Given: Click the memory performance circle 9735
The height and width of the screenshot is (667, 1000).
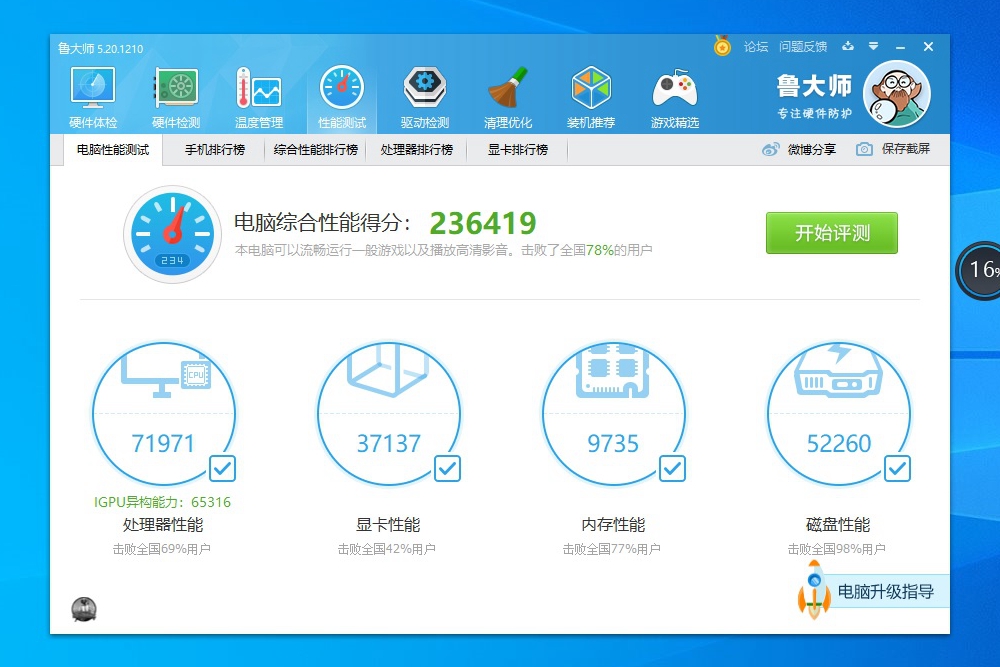Looking at the screenshot, I should [614, 413].
